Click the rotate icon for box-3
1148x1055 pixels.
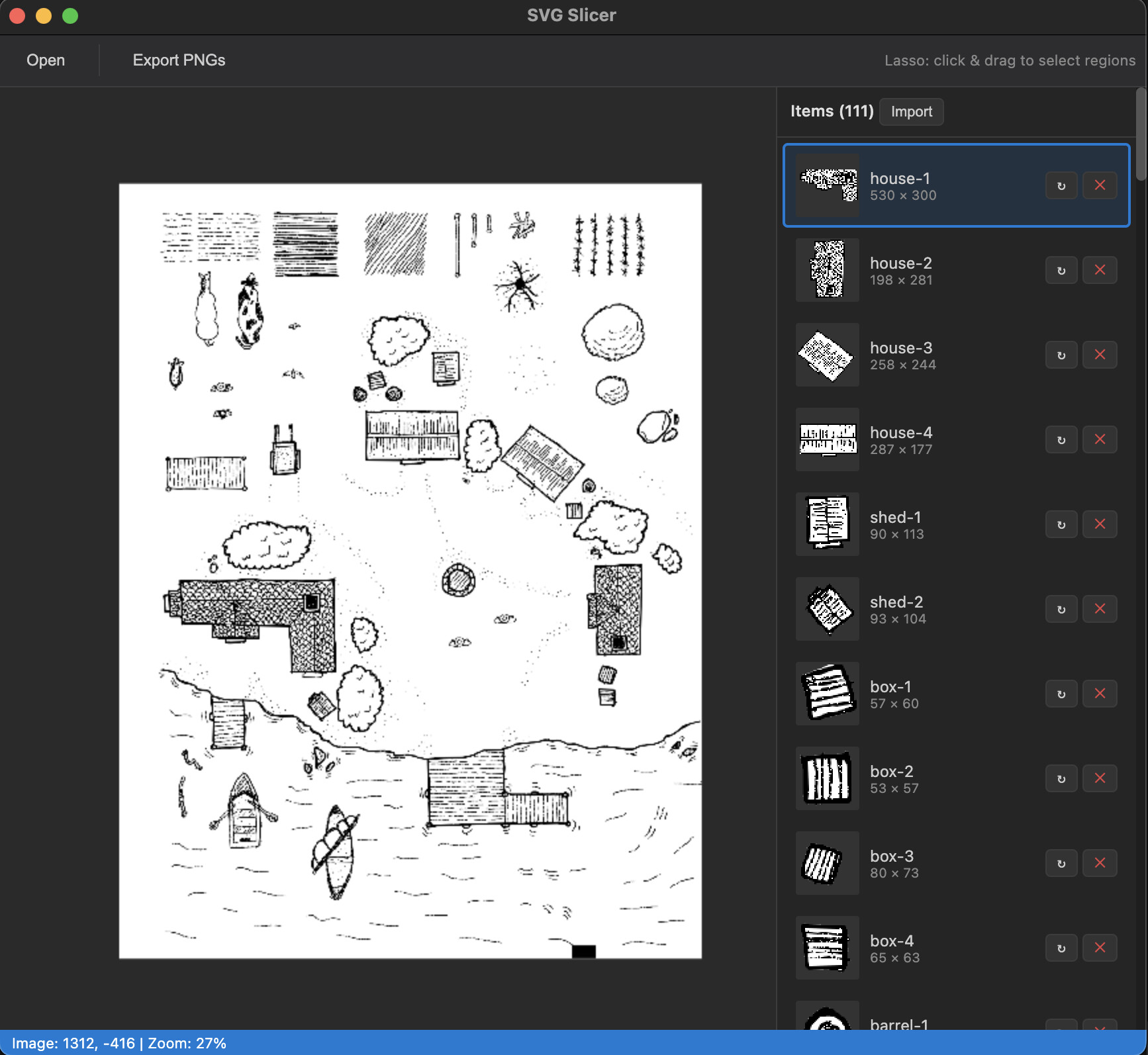point(1061,864)
